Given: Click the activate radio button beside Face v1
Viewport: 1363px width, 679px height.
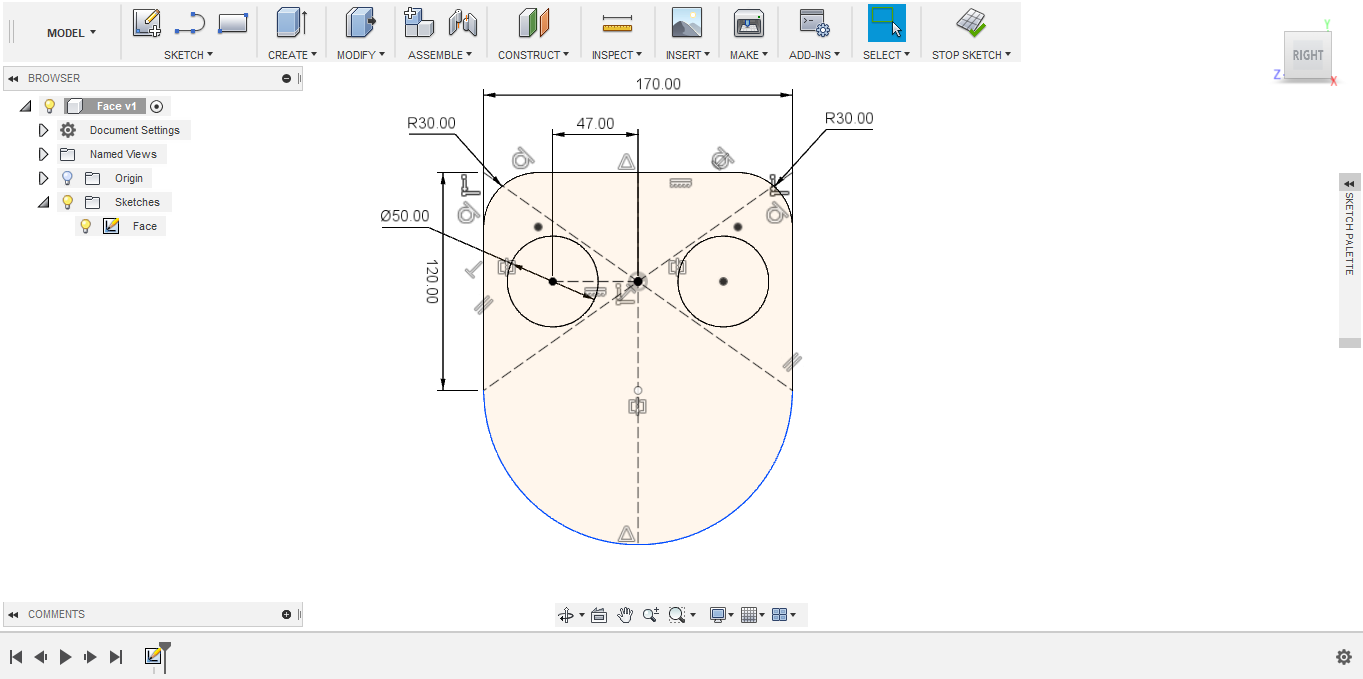Looking at the screenshot, I should [x=157, y=106].
